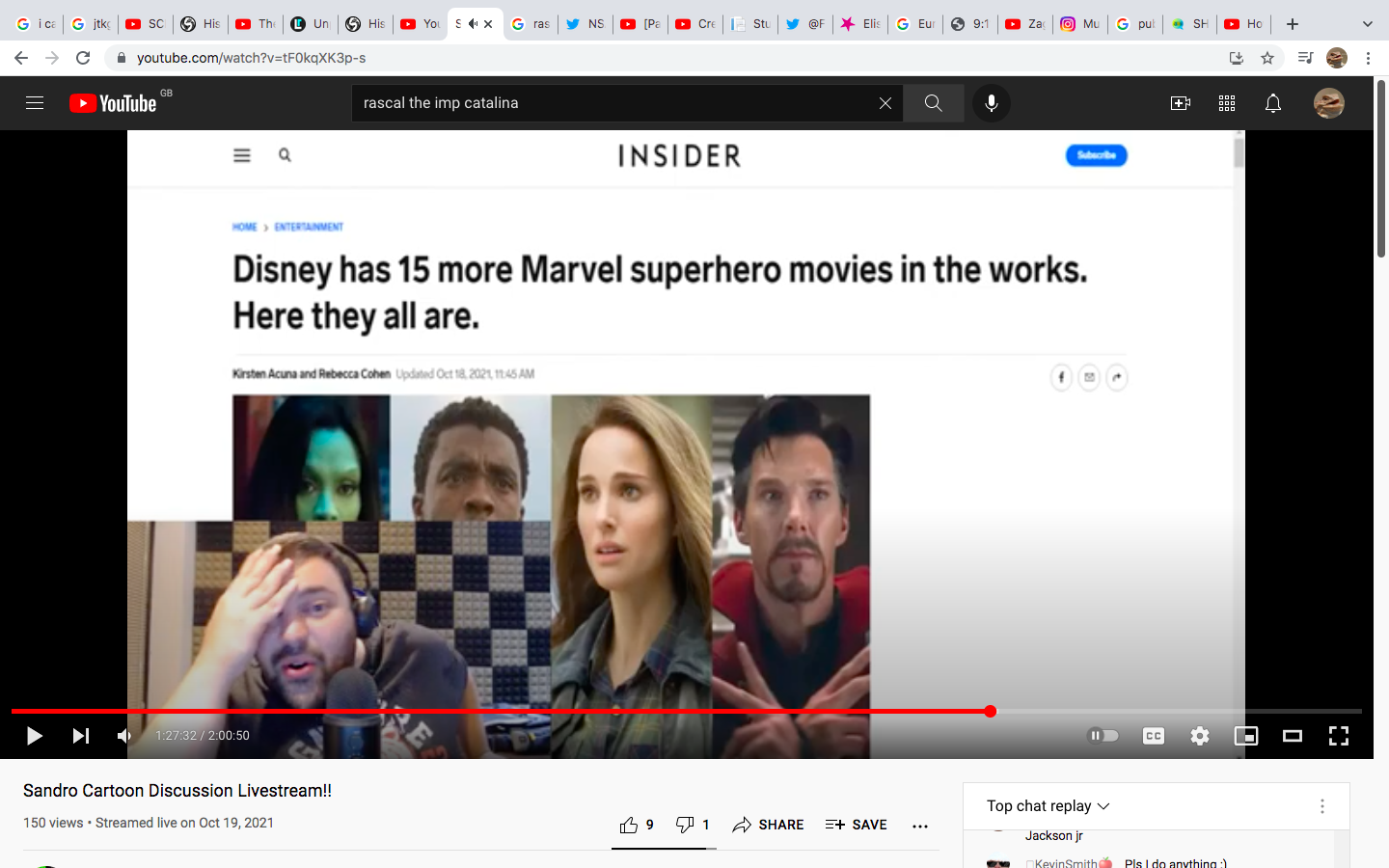Start voice search with microphone
1389x868 pixels.
[x=991, y=103]
